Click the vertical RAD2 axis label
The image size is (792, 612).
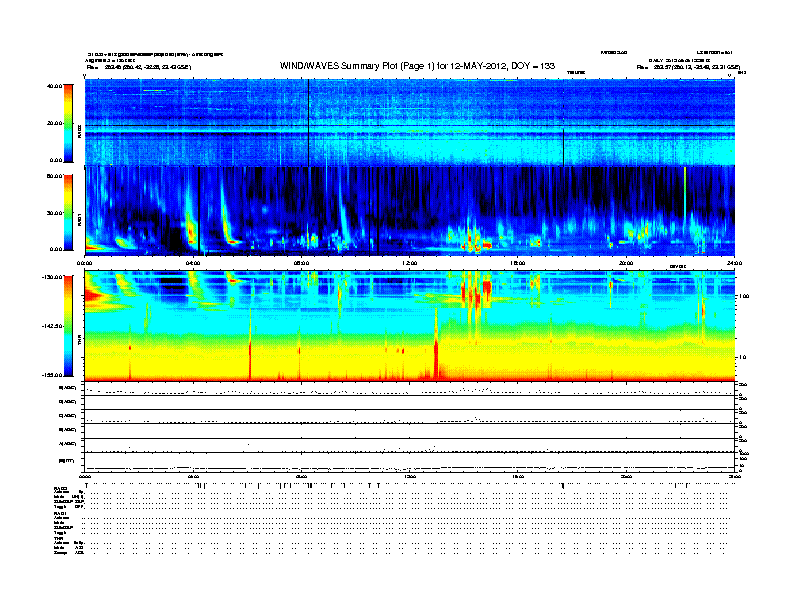pyautogui.click(x=79, y=132)
